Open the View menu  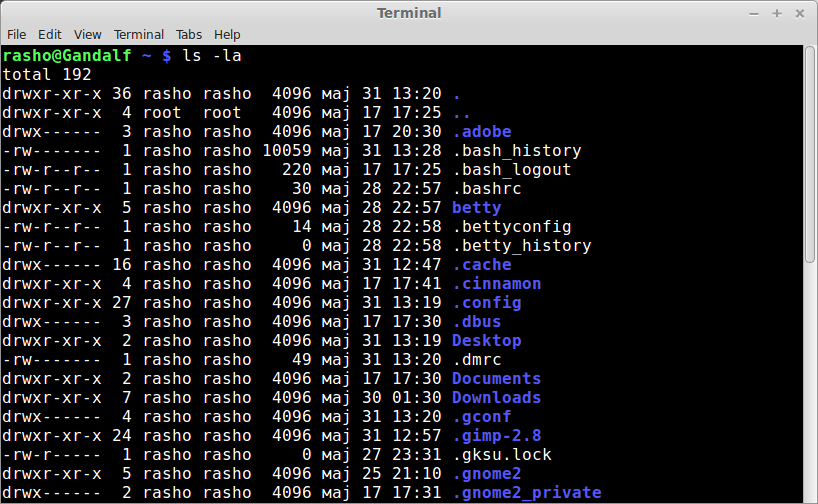pyautogui.click(x=87, y=34)
